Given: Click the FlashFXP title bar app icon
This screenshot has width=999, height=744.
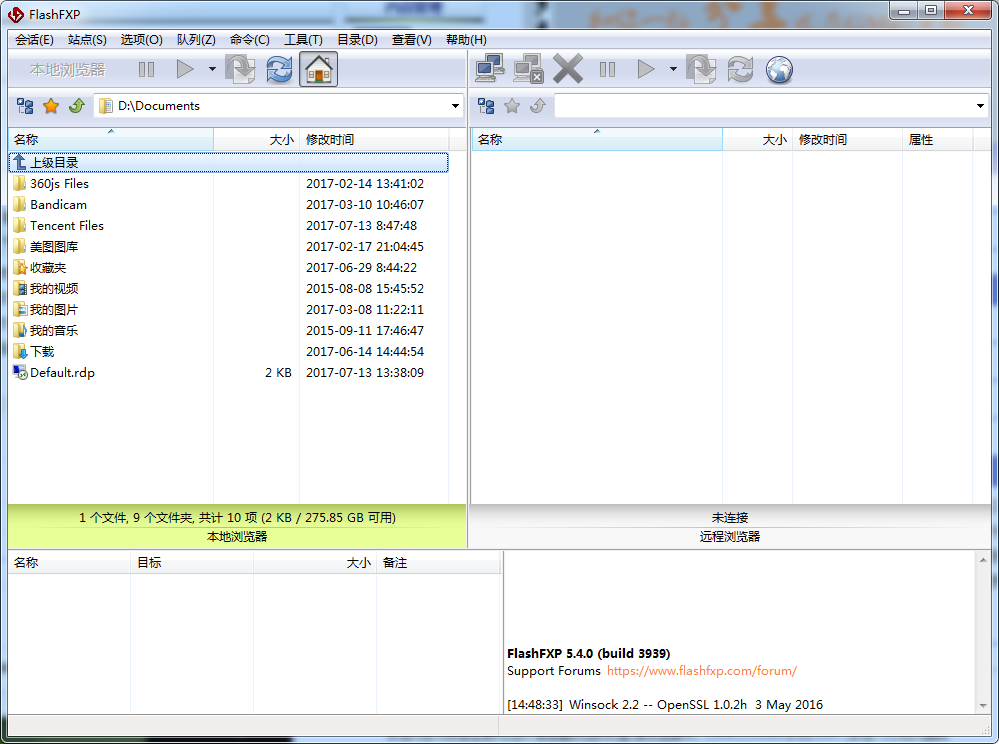Looking at the screenshot, I should [15, 14].
